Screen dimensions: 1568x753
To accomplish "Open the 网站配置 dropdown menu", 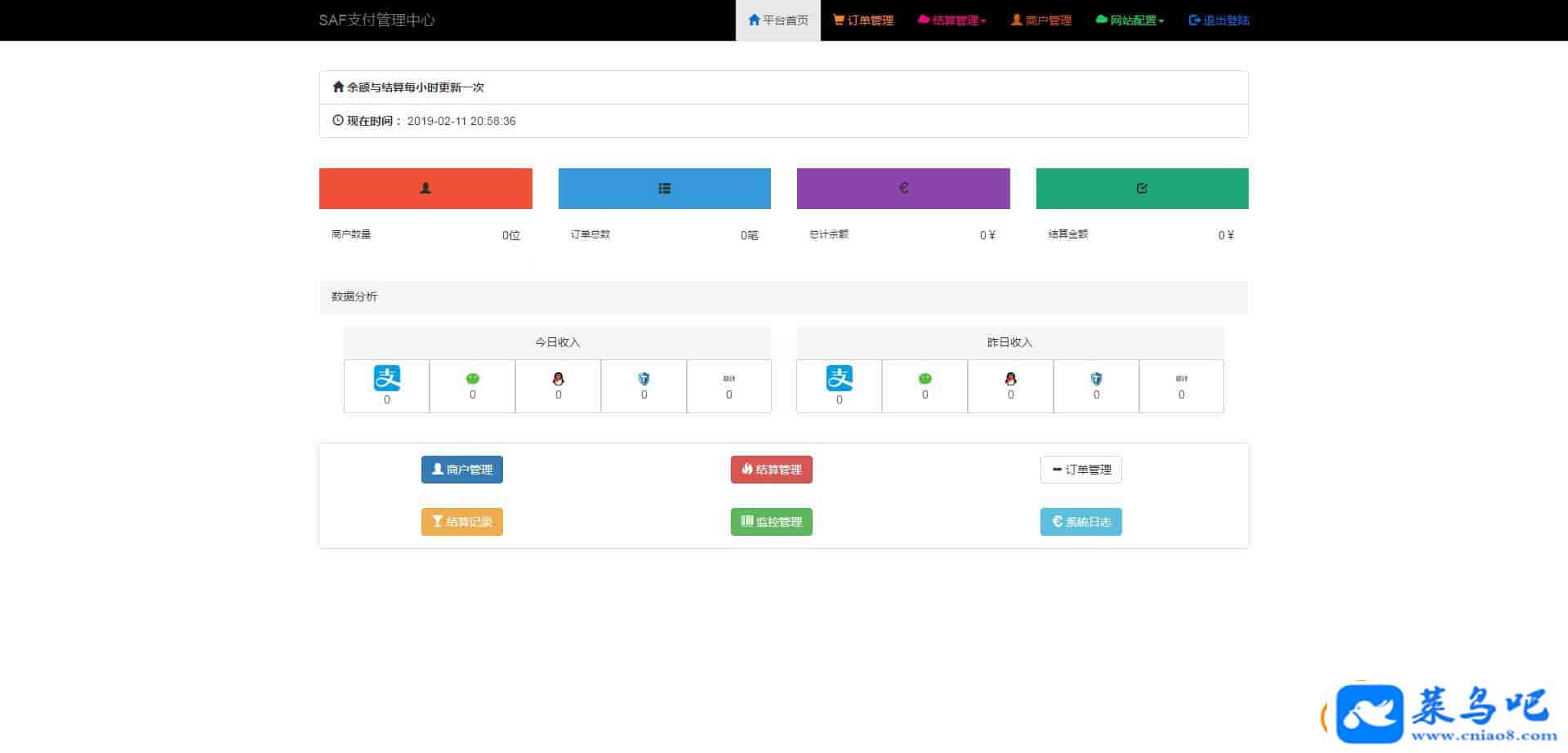I will pos(1130,20).
